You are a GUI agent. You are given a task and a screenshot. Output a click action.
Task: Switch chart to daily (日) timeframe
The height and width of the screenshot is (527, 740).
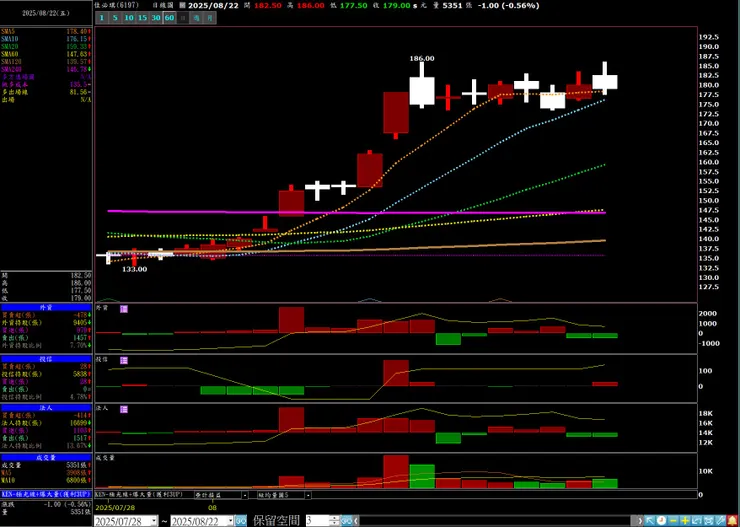pyautogui.click(x=183, y=18)
